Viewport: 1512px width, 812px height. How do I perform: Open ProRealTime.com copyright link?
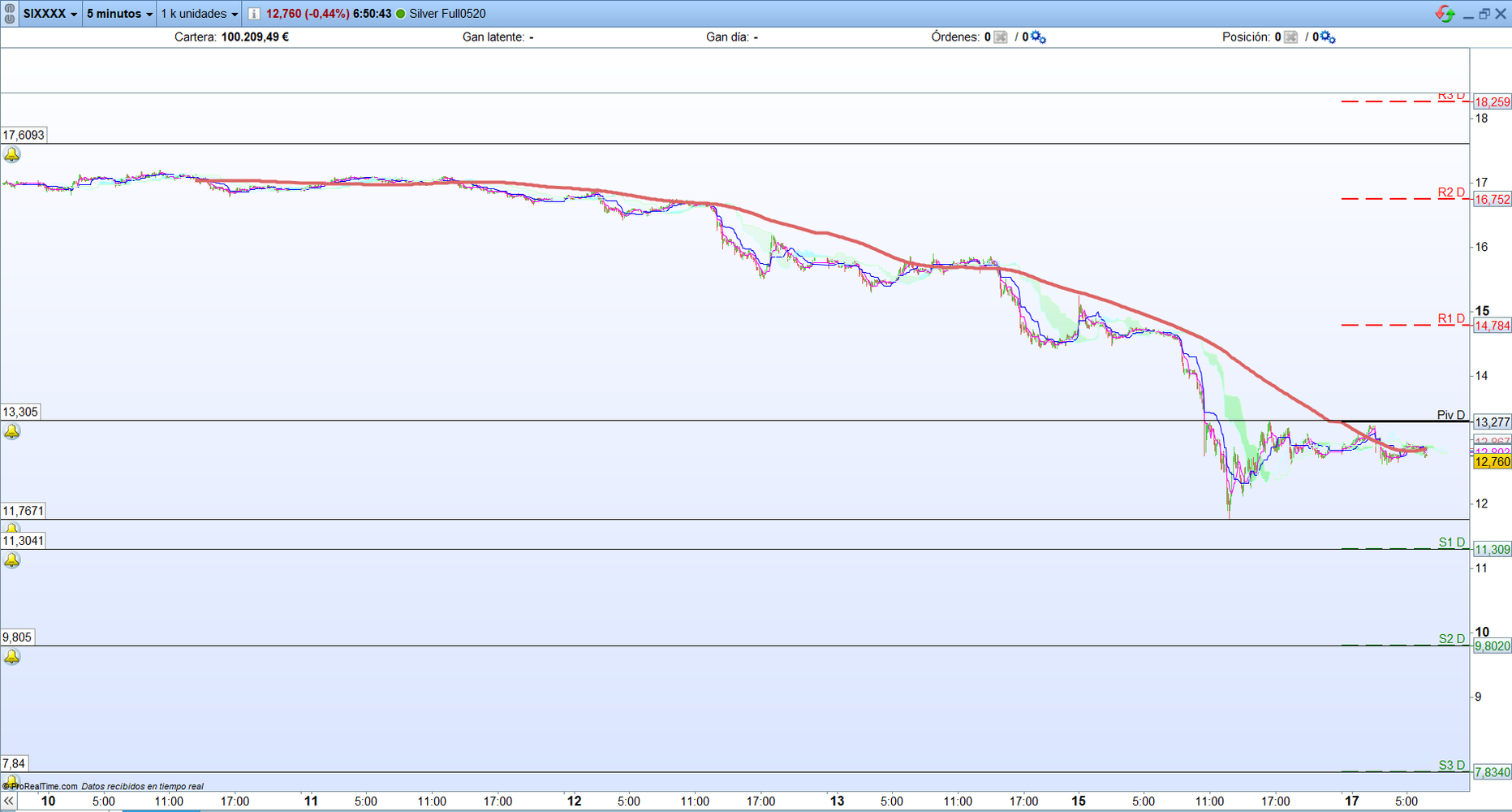[45, 785]
